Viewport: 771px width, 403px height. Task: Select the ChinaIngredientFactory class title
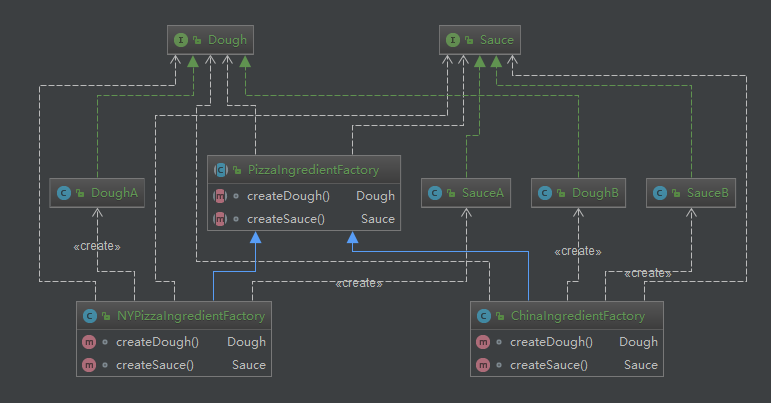(x=578, y=316)
